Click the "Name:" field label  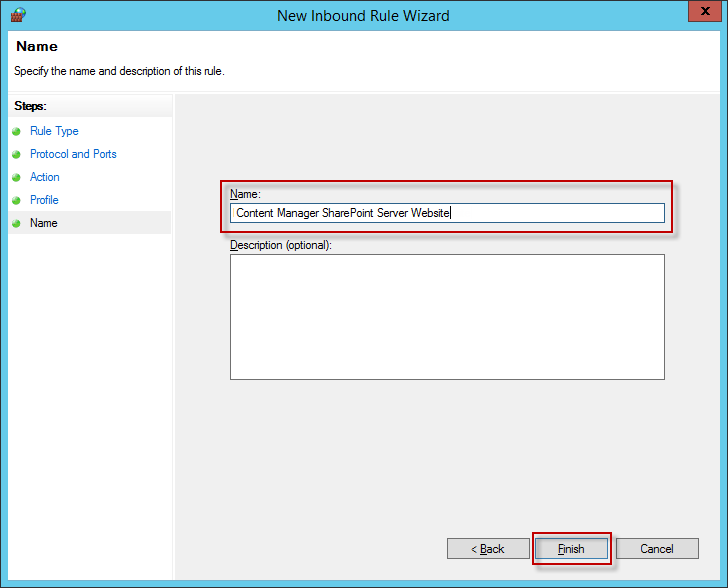click(245, 194)
